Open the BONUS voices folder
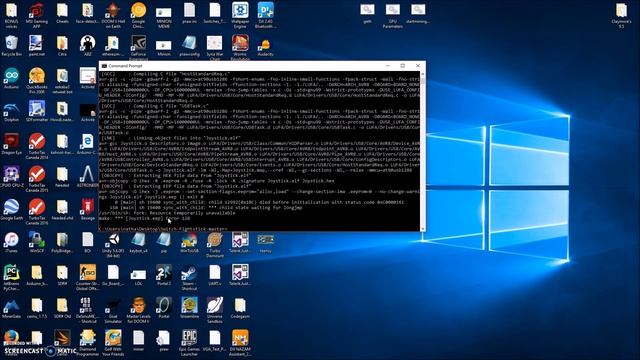Screen dimensions: 640x360 coord(11,16)
